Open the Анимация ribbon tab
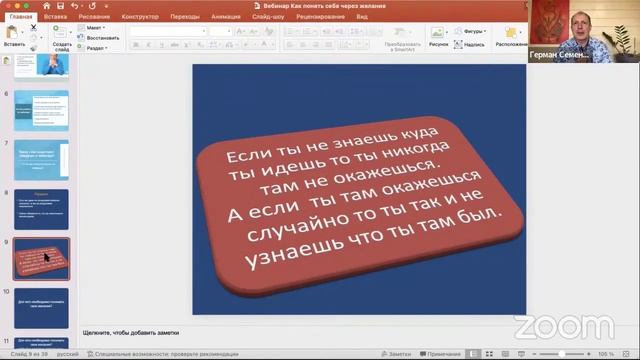The width and height of the screenshot is (640, 360). click(x=226, y=17)
